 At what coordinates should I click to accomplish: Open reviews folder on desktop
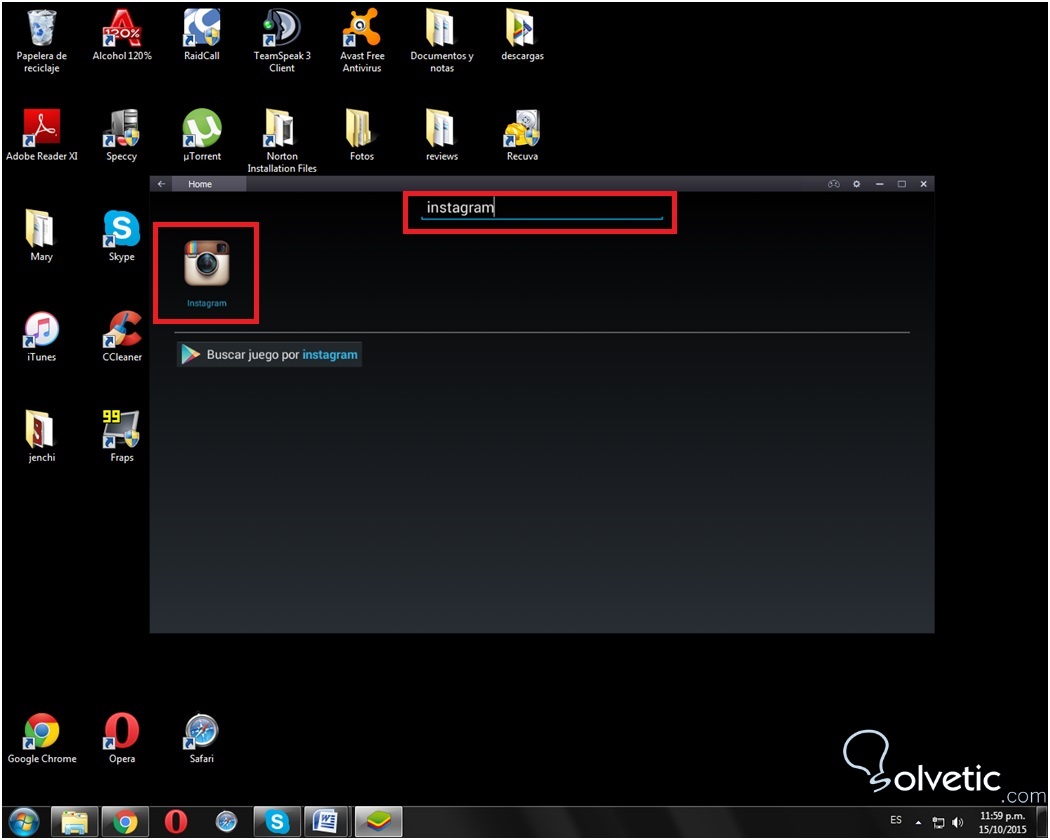442,135
